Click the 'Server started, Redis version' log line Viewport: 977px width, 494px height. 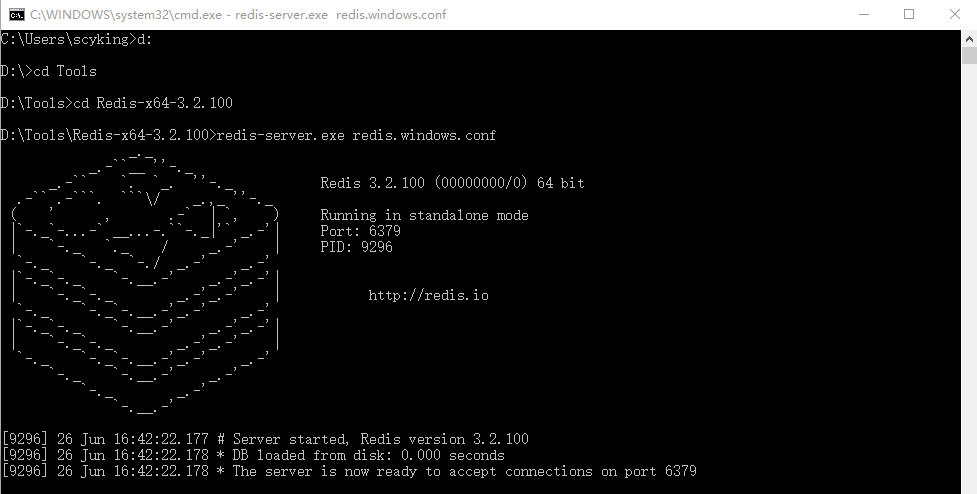(265, 439)
